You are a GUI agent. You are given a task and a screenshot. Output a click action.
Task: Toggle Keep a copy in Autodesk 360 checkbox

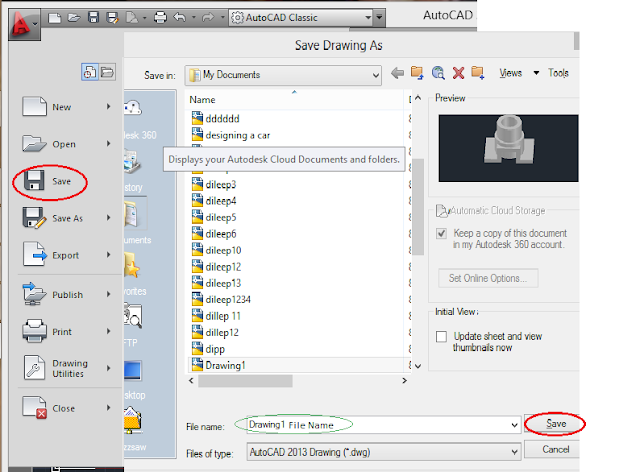pos(441,234)
